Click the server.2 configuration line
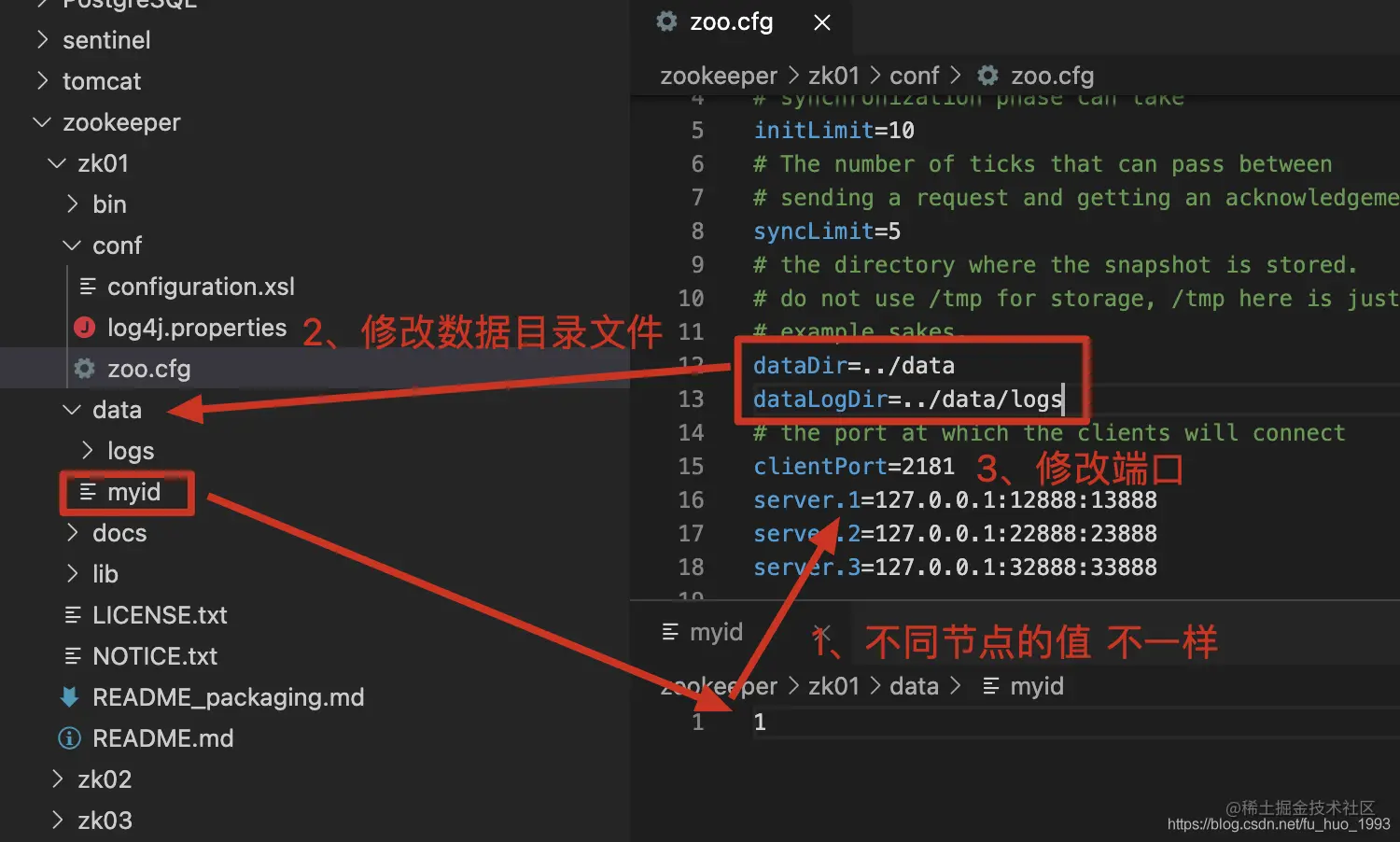The image size is (1400, 842). [955, 534]
